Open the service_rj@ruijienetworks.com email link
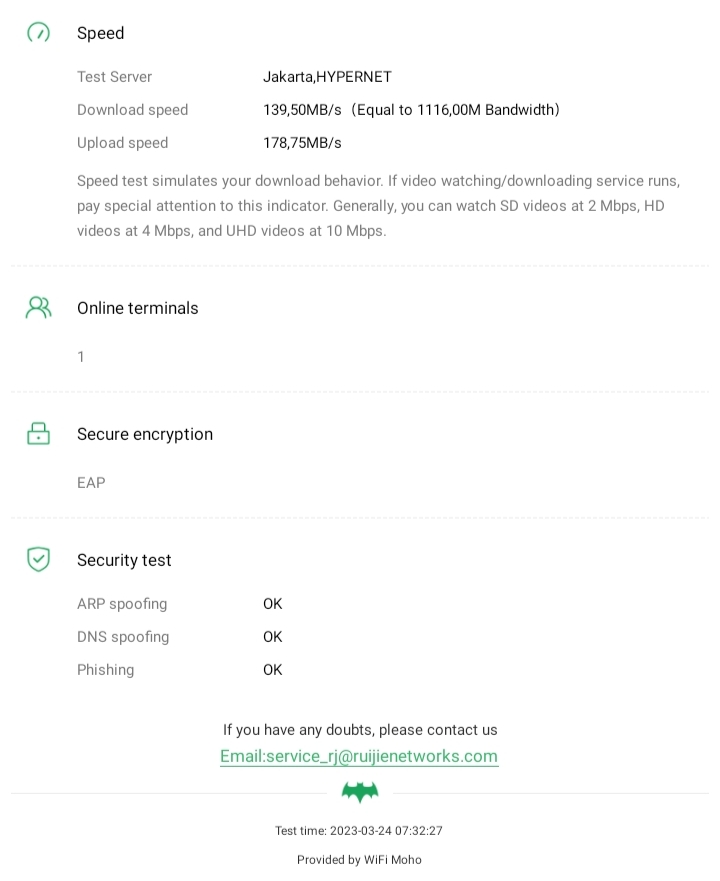This screenshot has width=720, height=881. tap(359, 756)
